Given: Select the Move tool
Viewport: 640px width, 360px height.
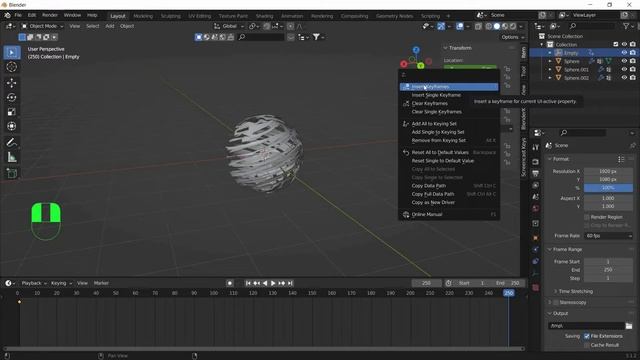Looking at the screenshot, I should (11, 83).
